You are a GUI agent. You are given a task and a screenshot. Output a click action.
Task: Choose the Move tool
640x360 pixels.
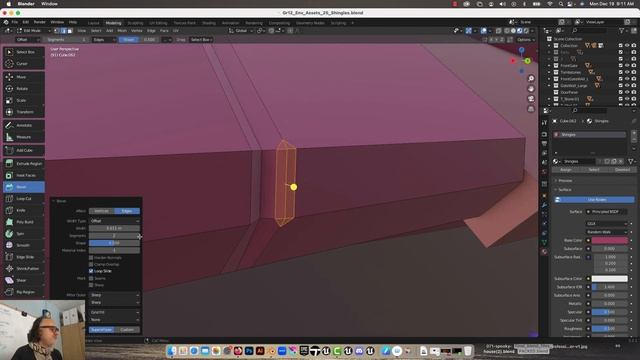pos(24,77)
